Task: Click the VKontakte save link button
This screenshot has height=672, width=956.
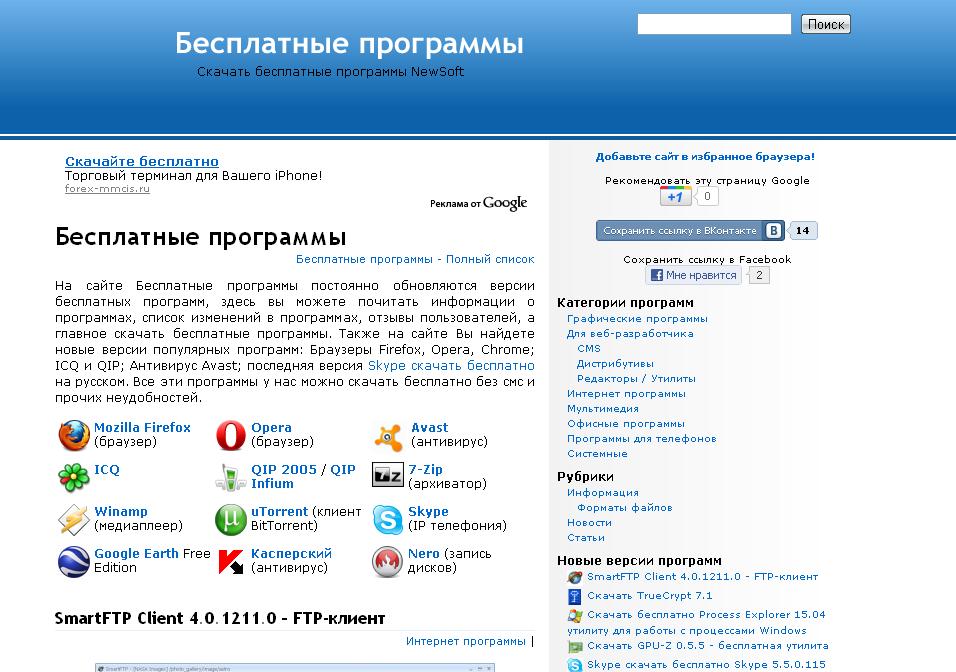Action: pos(690,231)
